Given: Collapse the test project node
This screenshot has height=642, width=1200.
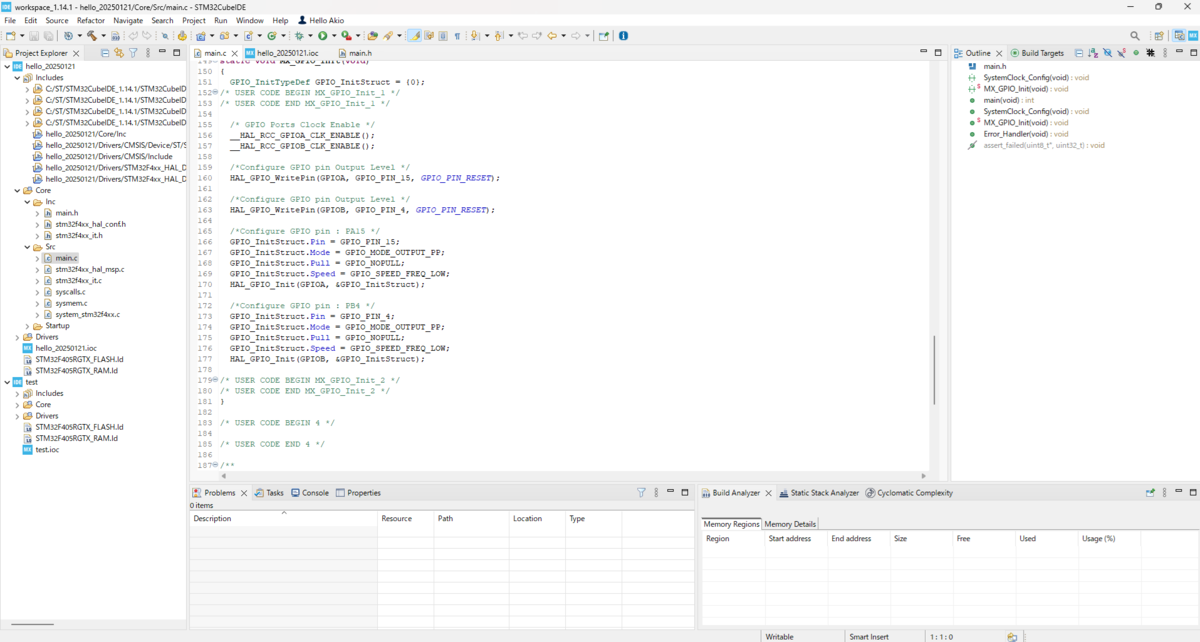Looking at the screenshot, I should tap(7, 382).
